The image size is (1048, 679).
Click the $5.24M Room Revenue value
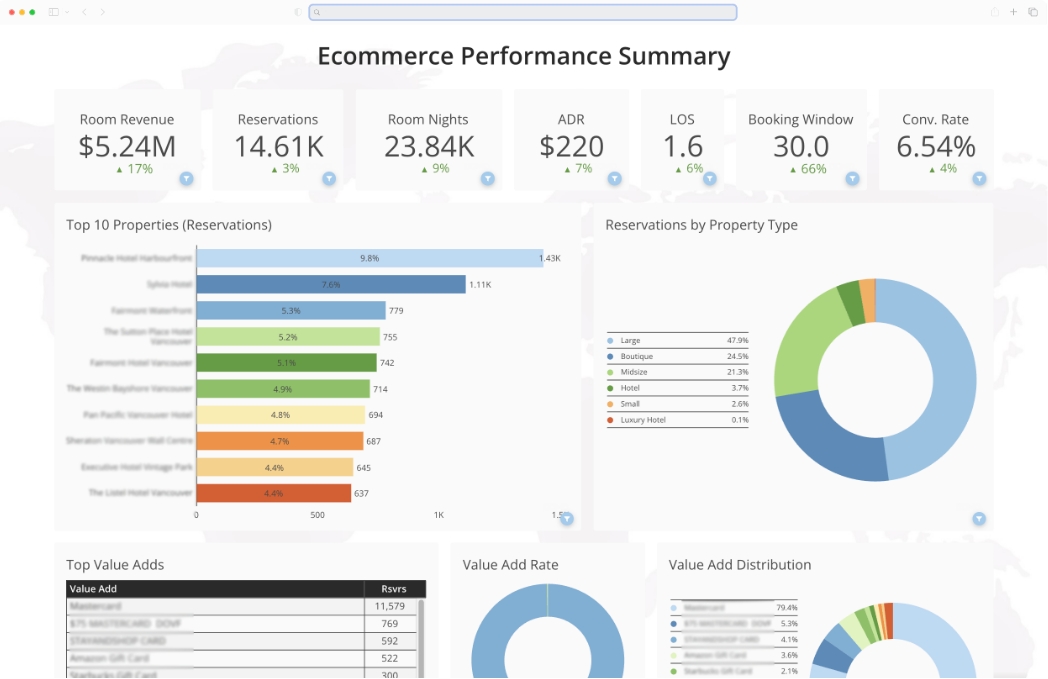click(127, 146)
